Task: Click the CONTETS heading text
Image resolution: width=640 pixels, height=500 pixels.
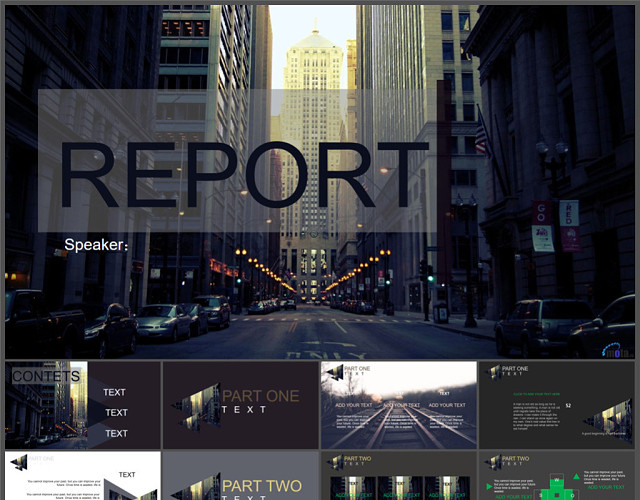Action: point(46,376)
